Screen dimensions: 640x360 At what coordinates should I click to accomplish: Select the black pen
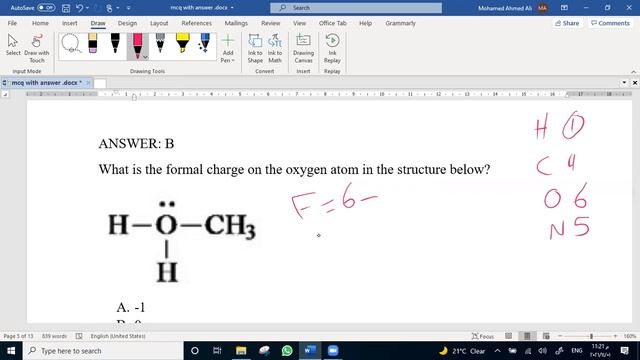115,43
